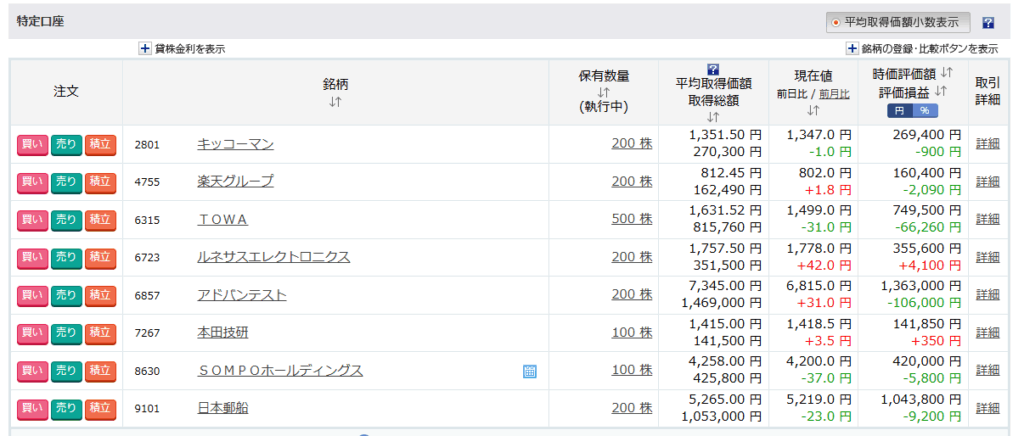Sort by 銘柄 column arrows
The width and height of the screenshot is (1024, 436).
[336, 101]
